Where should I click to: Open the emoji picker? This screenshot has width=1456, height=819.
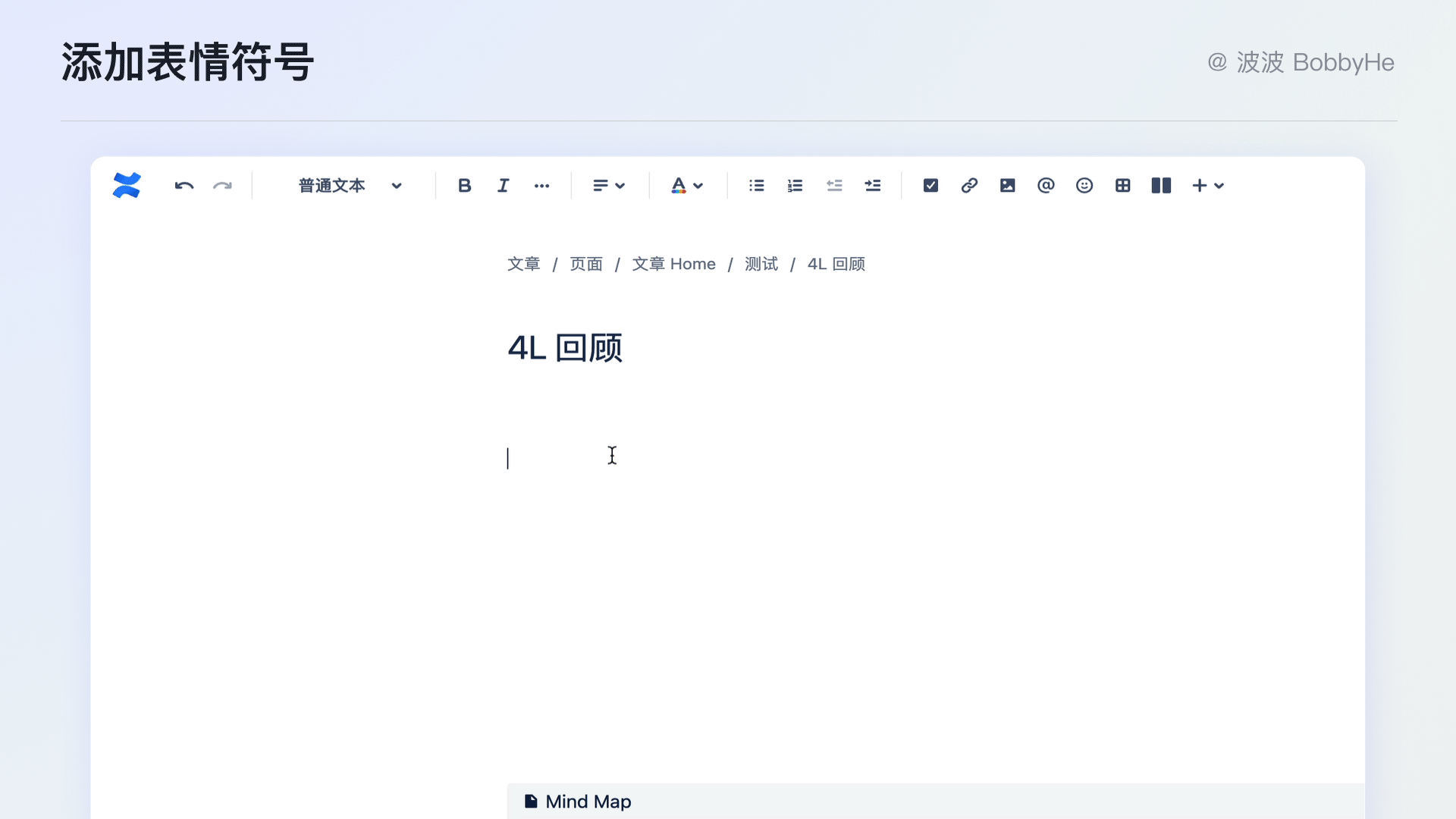pyautogui.click(x=1084, y=186)
